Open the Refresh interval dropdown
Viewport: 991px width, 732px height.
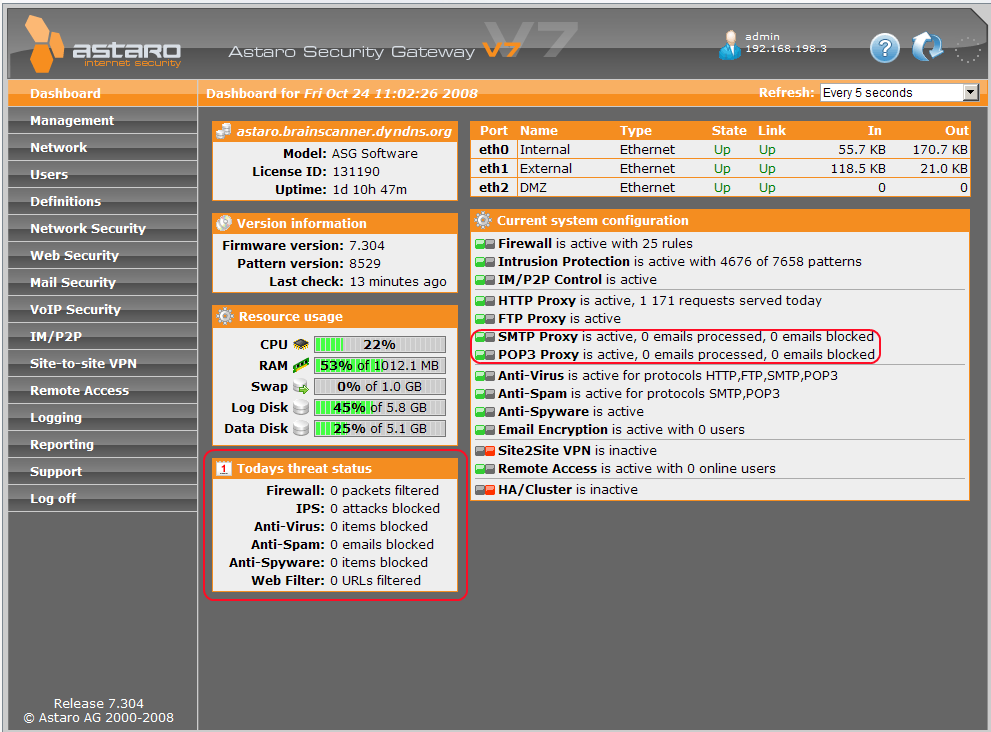(899, 93)
